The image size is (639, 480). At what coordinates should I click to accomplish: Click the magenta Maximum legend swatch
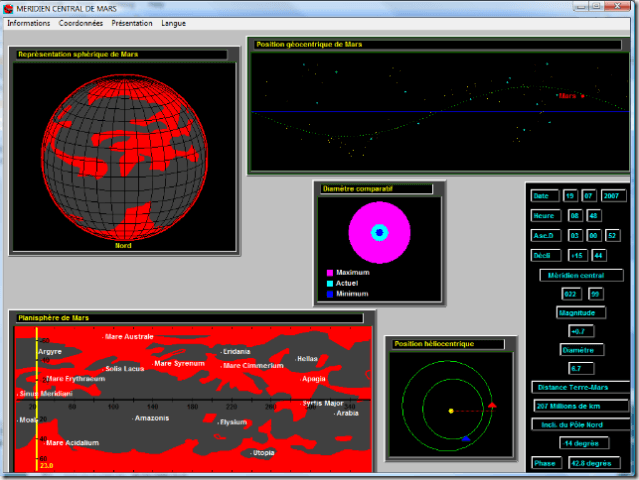329,272
